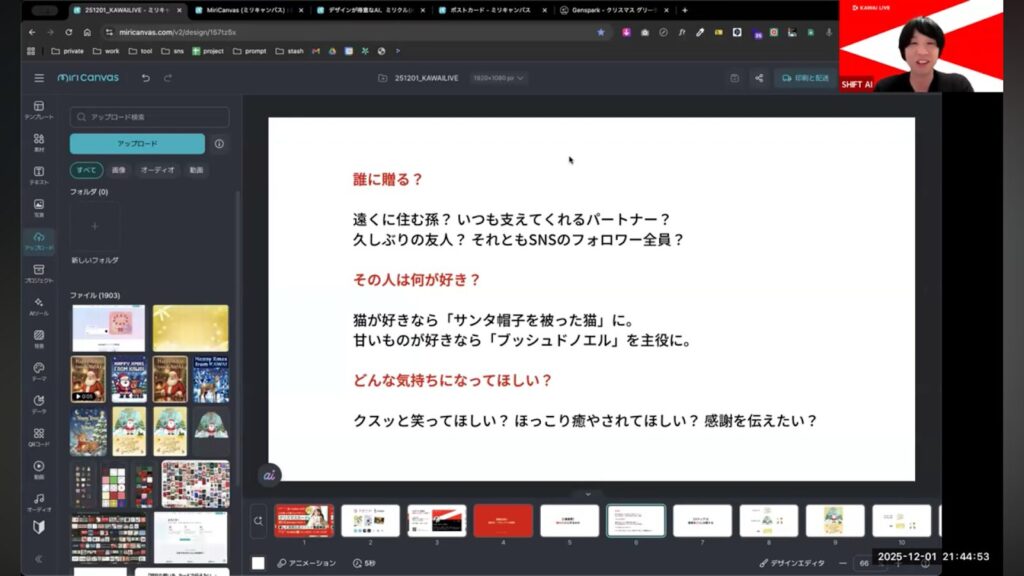Select the 画像 (Images) filter chip

(118, 170)
